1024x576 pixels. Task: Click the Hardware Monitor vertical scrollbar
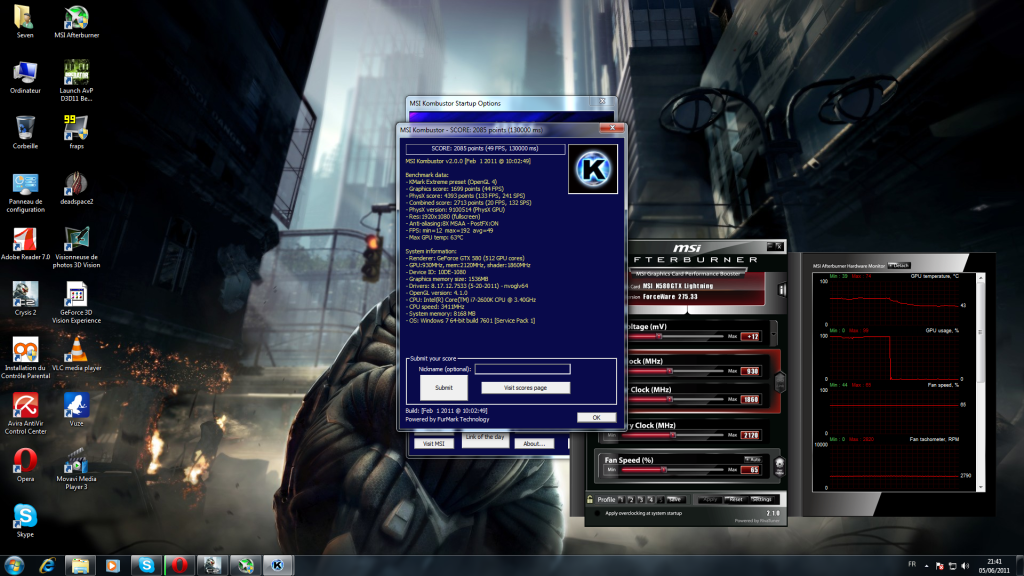click(x=980, y=382)
